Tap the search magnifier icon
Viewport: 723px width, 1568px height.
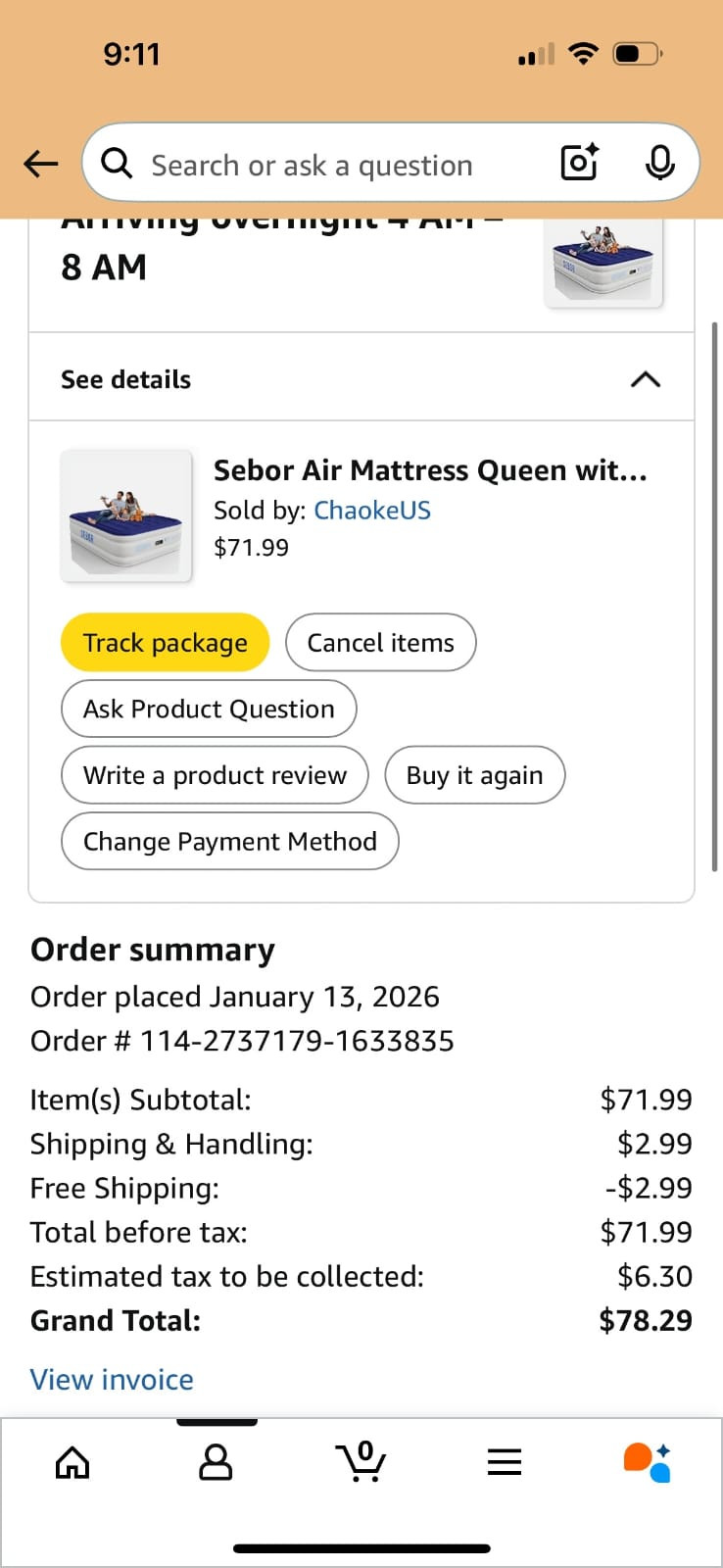tap(117, 164)
